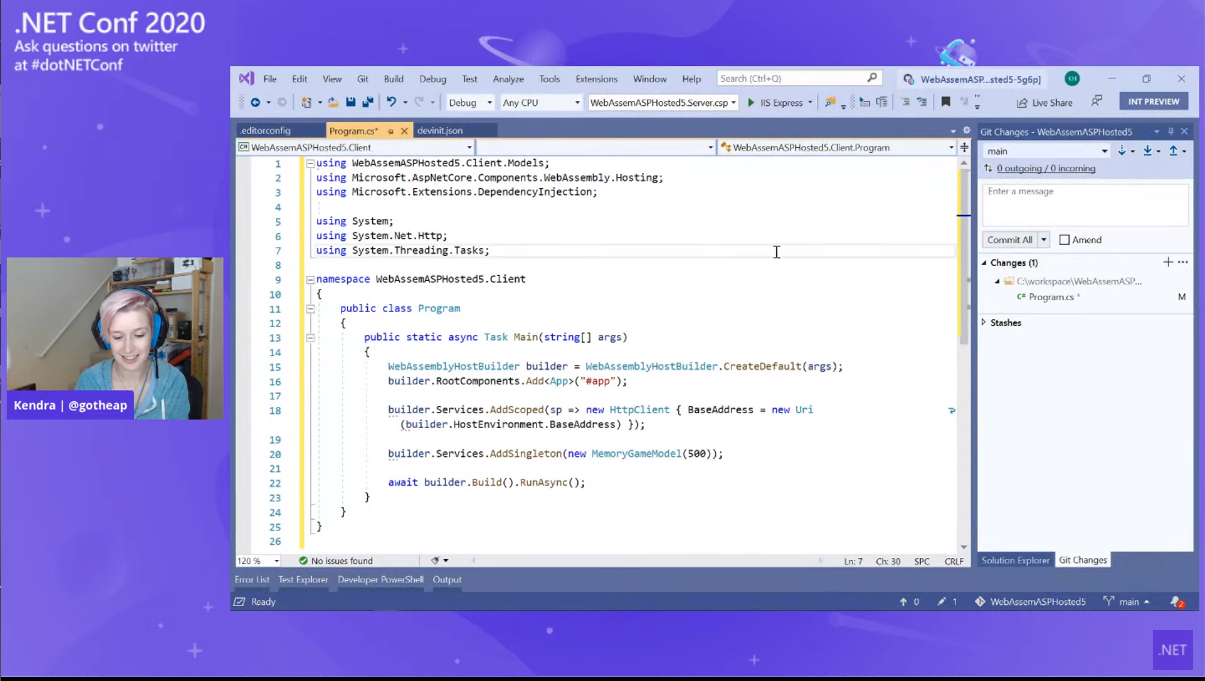
Task: Click the Git Push up-arrow icon
Action: [x=1174, y=151]
